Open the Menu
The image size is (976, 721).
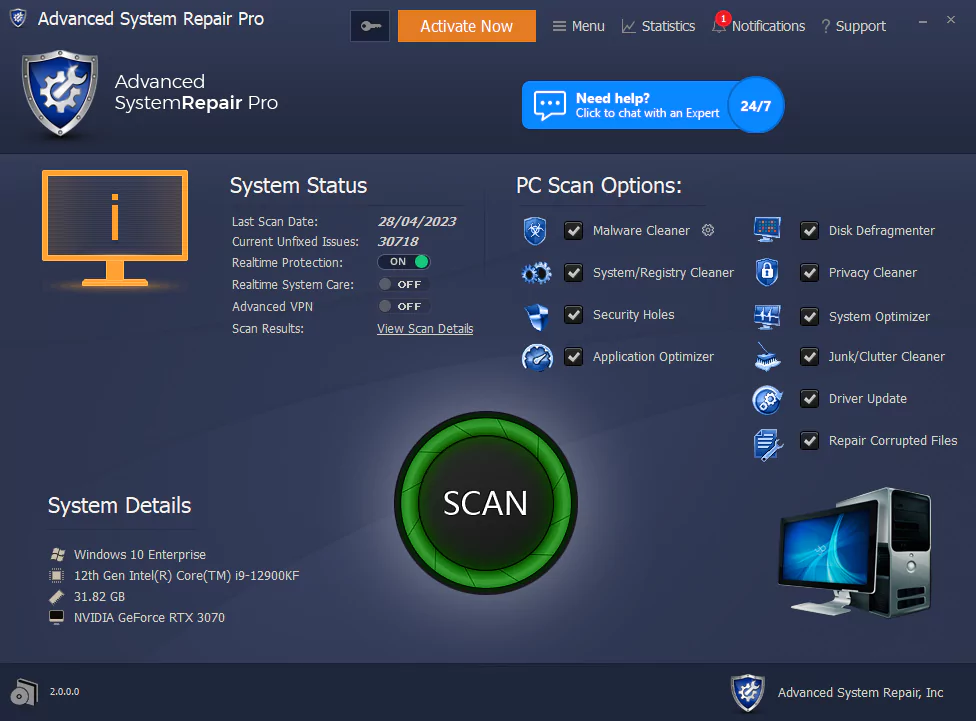tap(578, 25)
